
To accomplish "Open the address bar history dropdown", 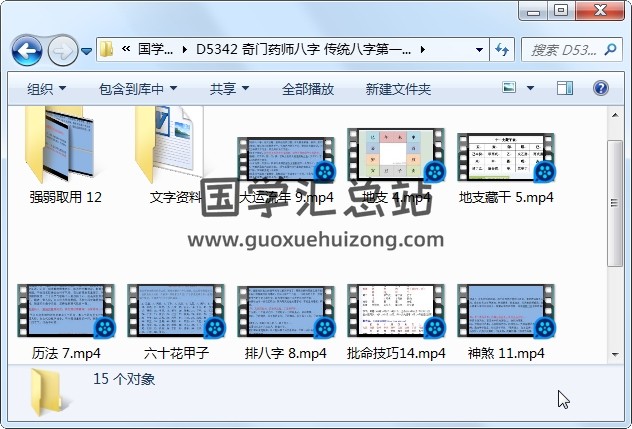I will coord(479,50).
